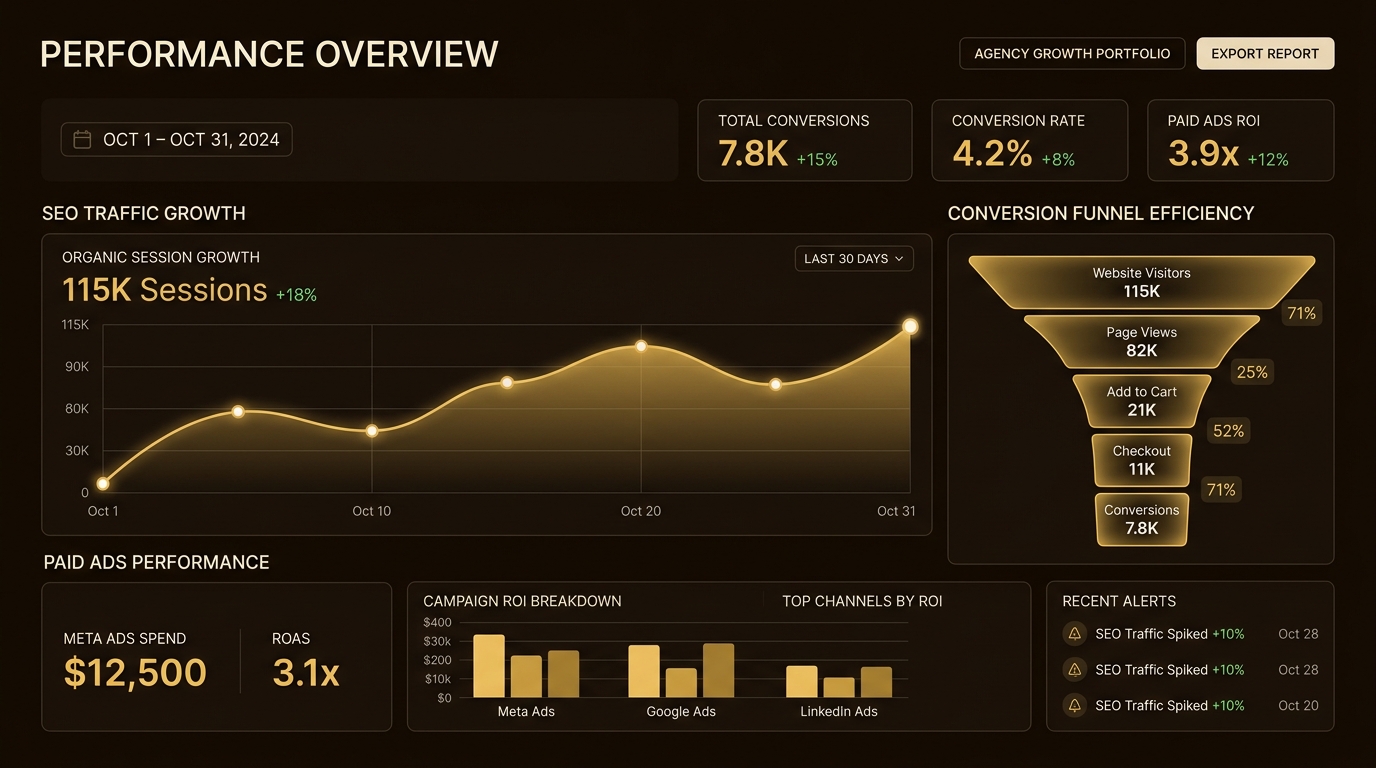This screenshot has height=768, width=1376.
Task: Click the 3.1x ROAS value
Action: tap(306, 673)
